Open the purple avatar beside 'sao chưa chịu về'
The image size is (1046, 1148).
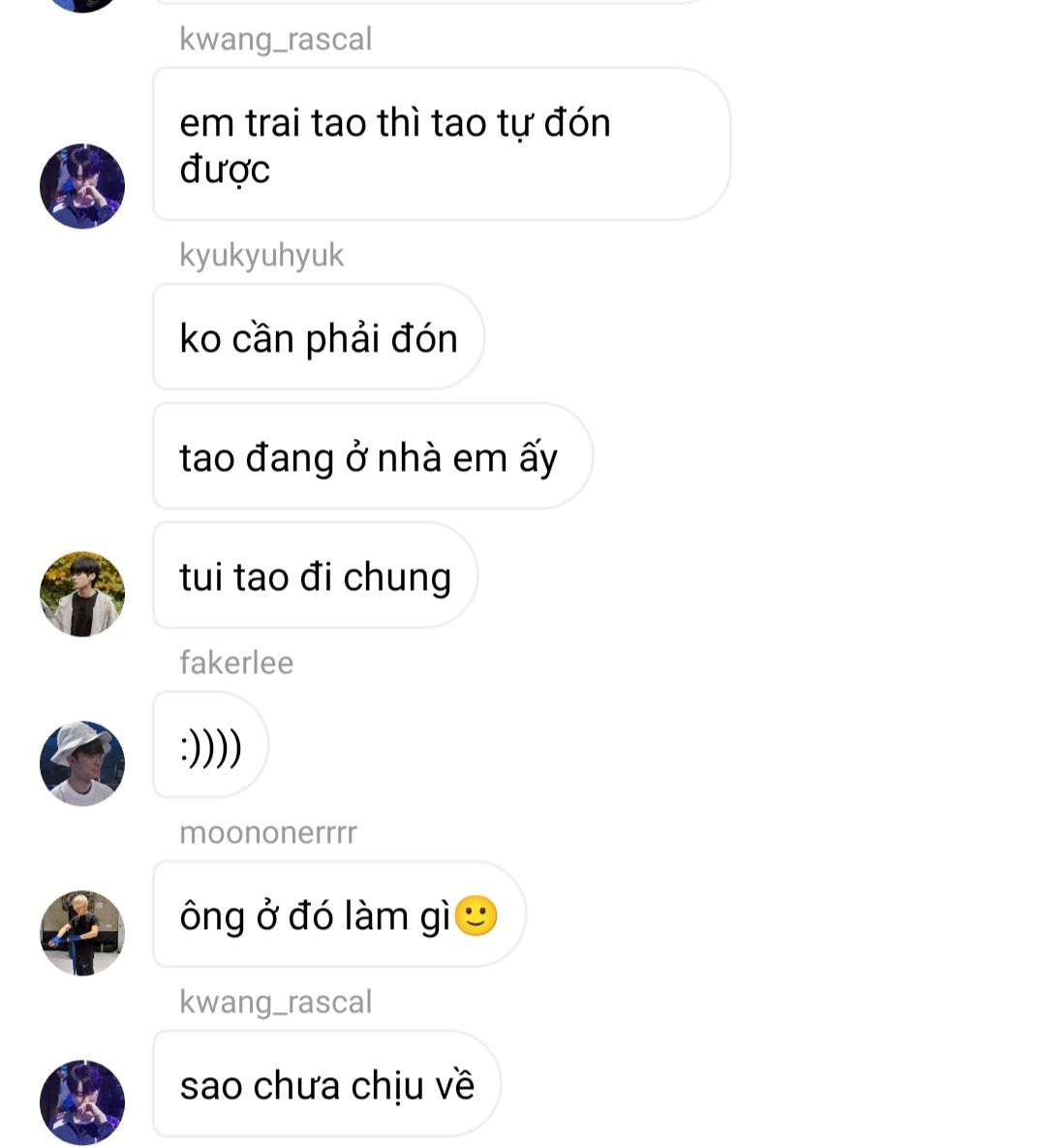coord(82,1101)
